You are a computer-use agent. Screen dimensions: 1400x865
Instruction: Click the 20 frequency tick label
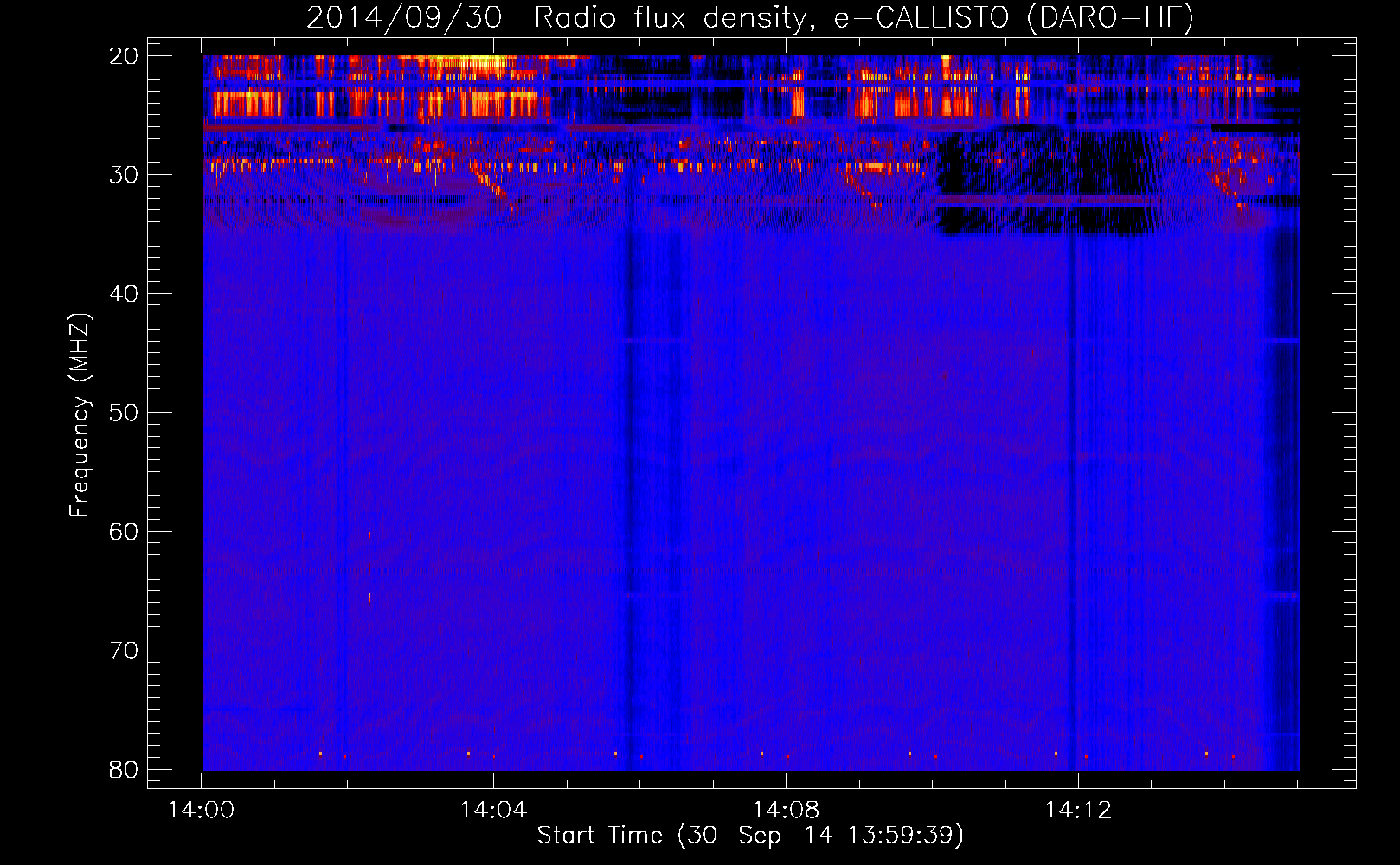click(124, 56)
